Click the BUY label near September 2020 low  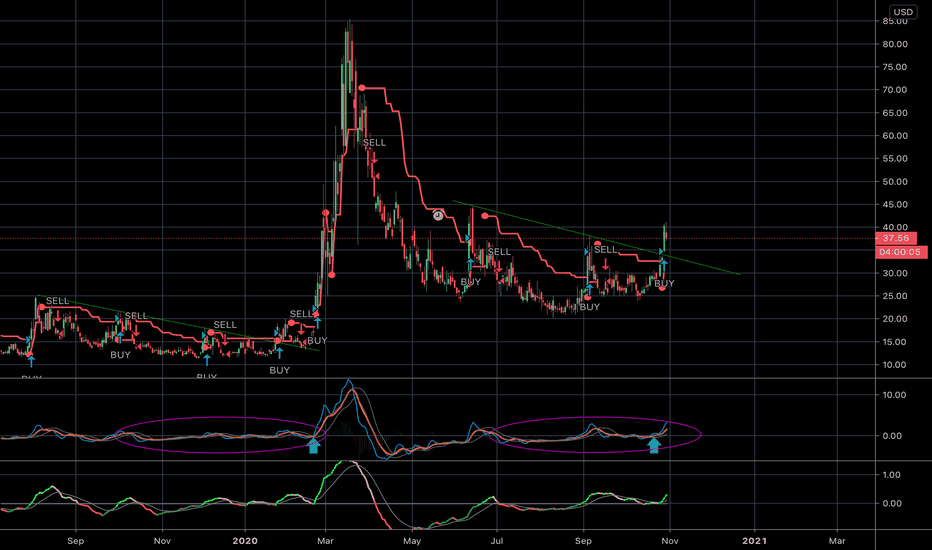pos(590,307)
